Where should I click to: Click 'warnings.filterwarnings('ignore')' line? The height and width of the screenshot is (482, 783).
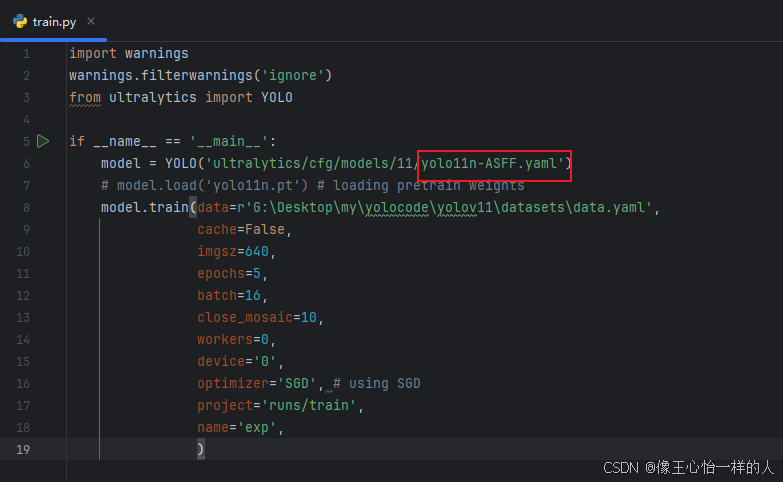[x=200, y=75]
